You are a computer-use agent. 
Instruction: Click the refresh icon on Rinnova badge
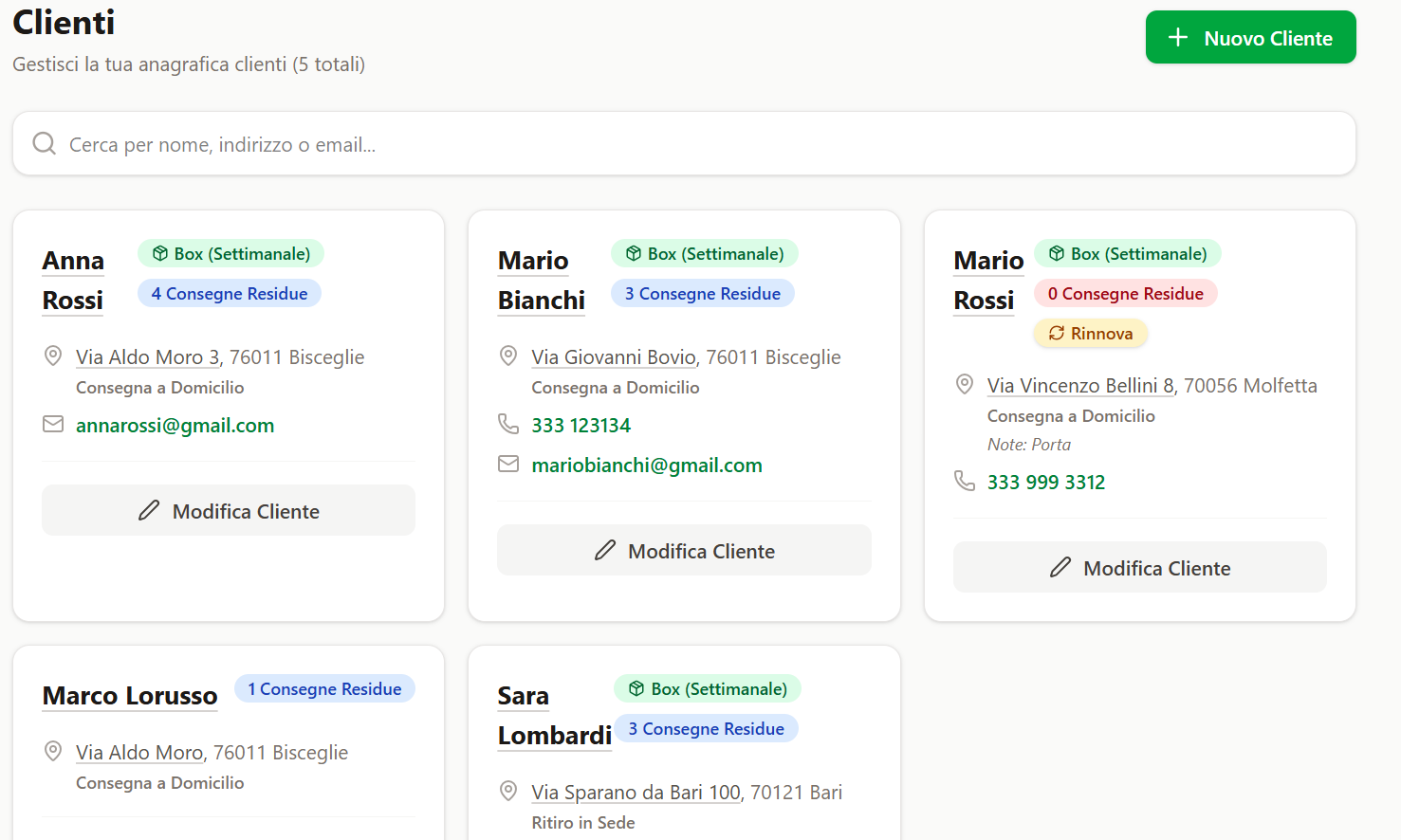(1056, 333)
